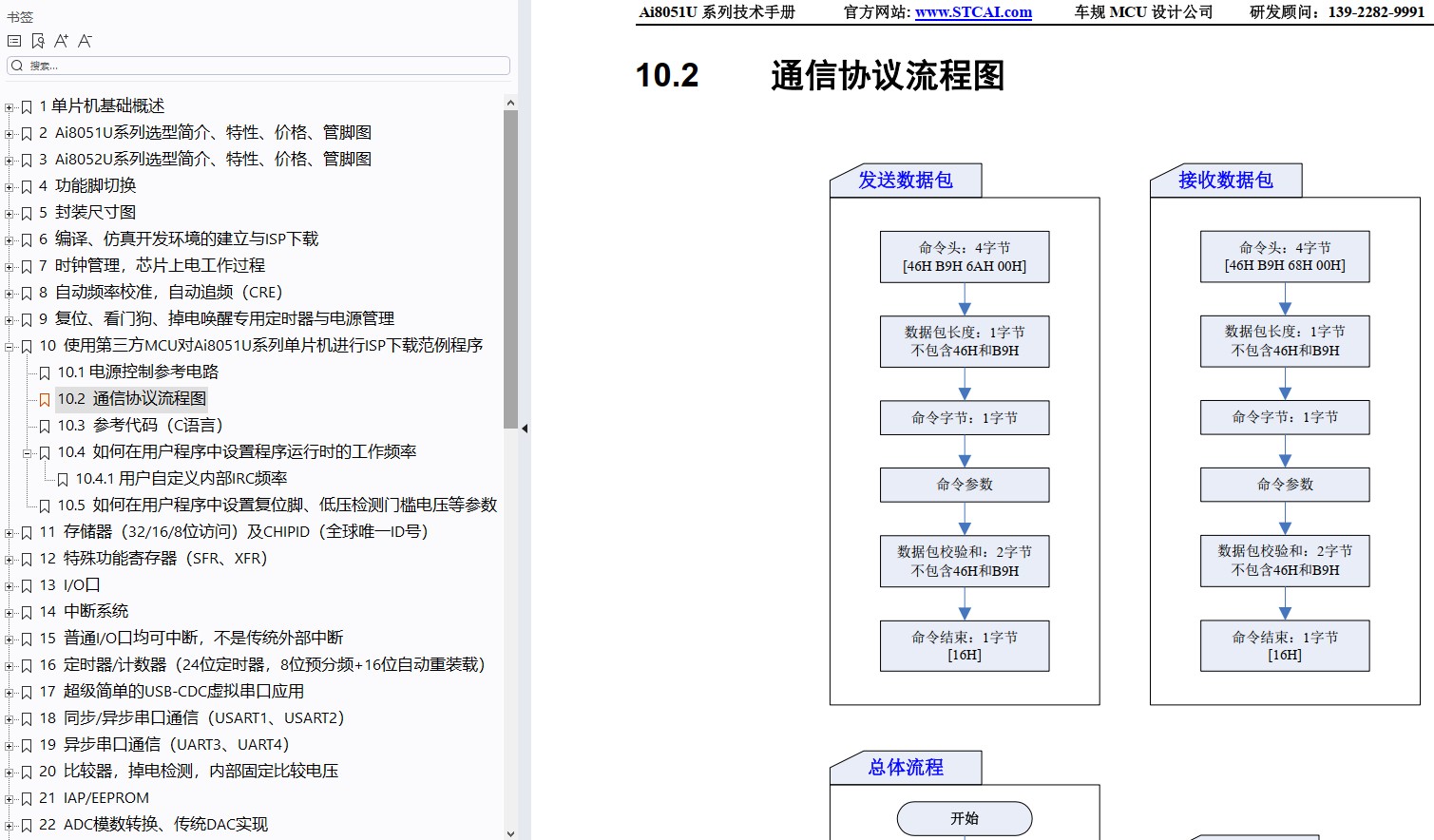
Task: Click the bookmarks scrollbar up arrow
Action: click(x=510, y=103)
